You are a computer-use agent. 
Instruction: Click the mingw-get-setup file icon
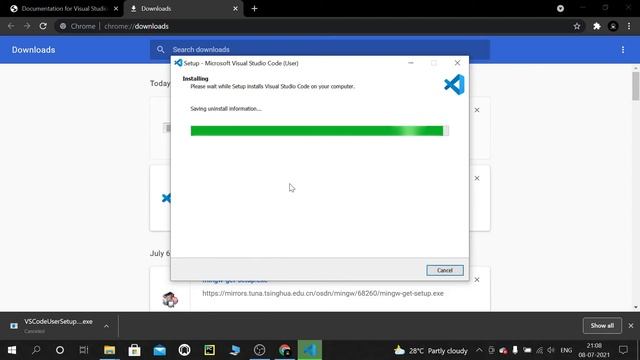tap(170, 299)
